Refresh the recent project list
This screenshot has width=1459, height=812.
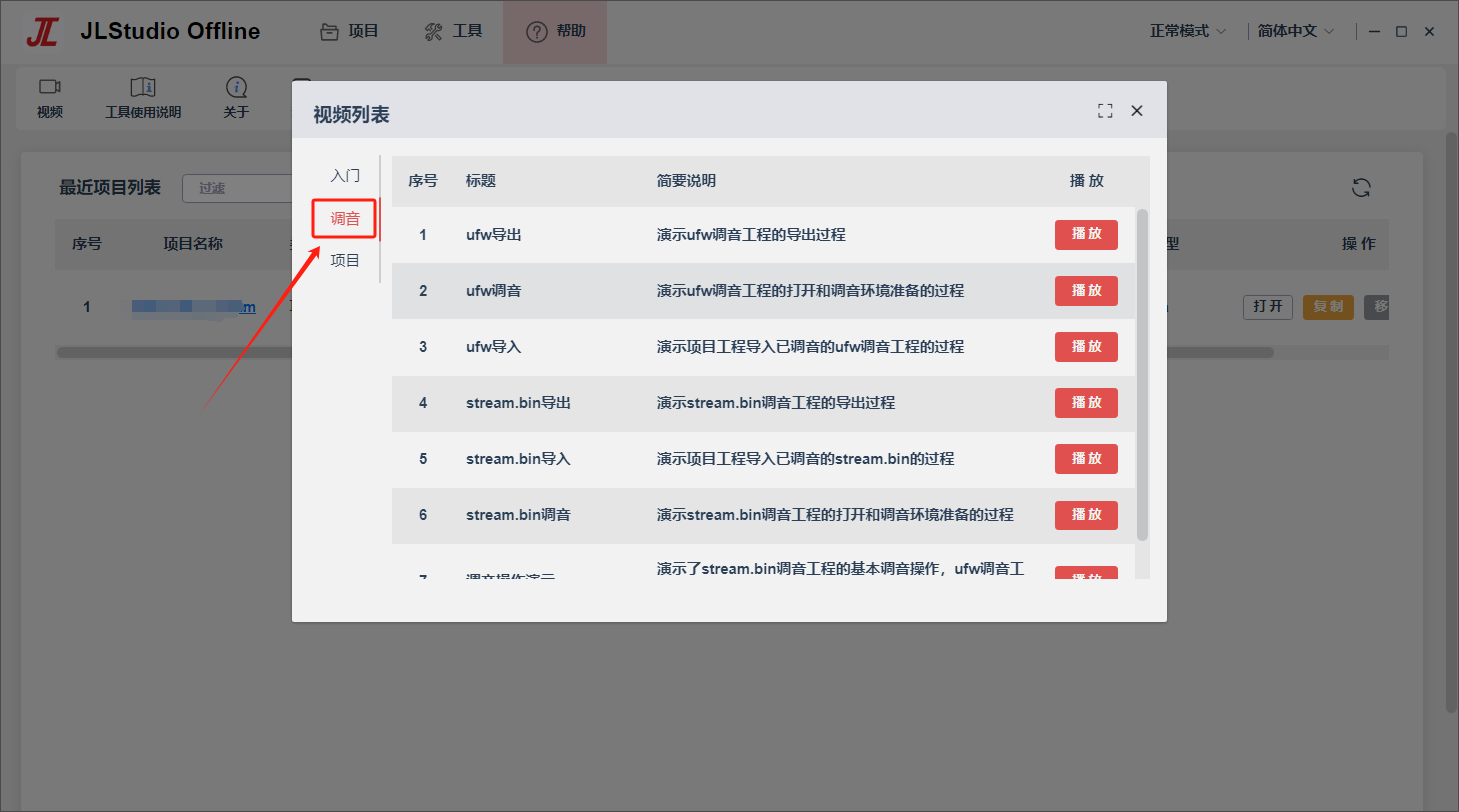tap(1361, 187)
